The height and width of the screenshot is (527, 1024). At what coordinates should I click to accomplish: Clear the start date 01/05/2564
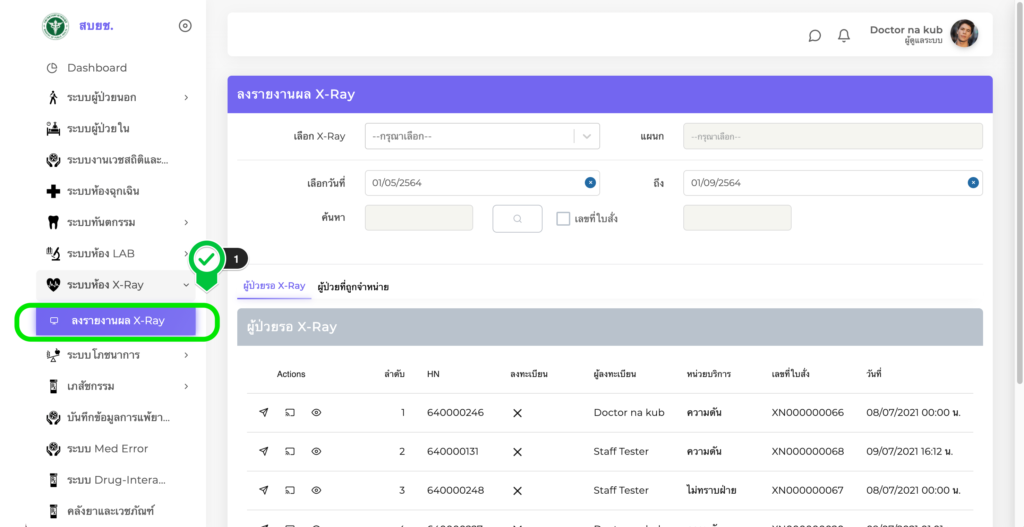click(x=590, y=182)
